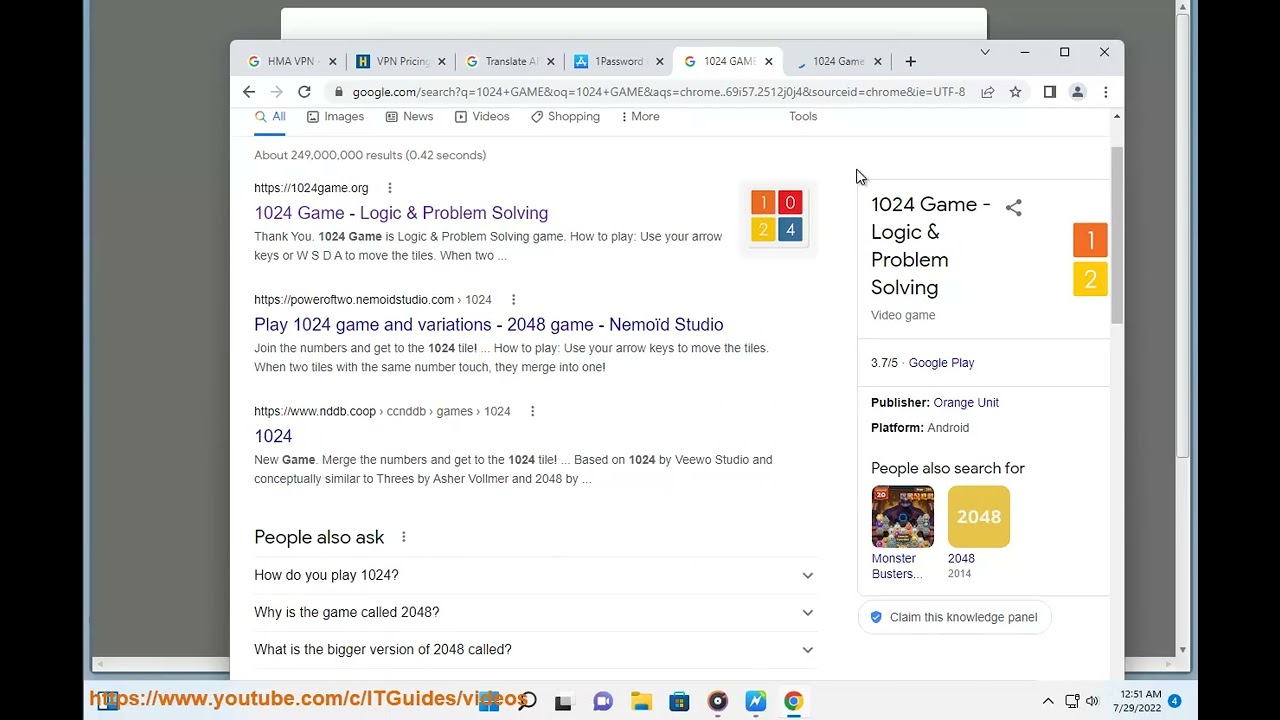
Task: Click the page vertical scrollbar thumb
Action: (1117, 235)
